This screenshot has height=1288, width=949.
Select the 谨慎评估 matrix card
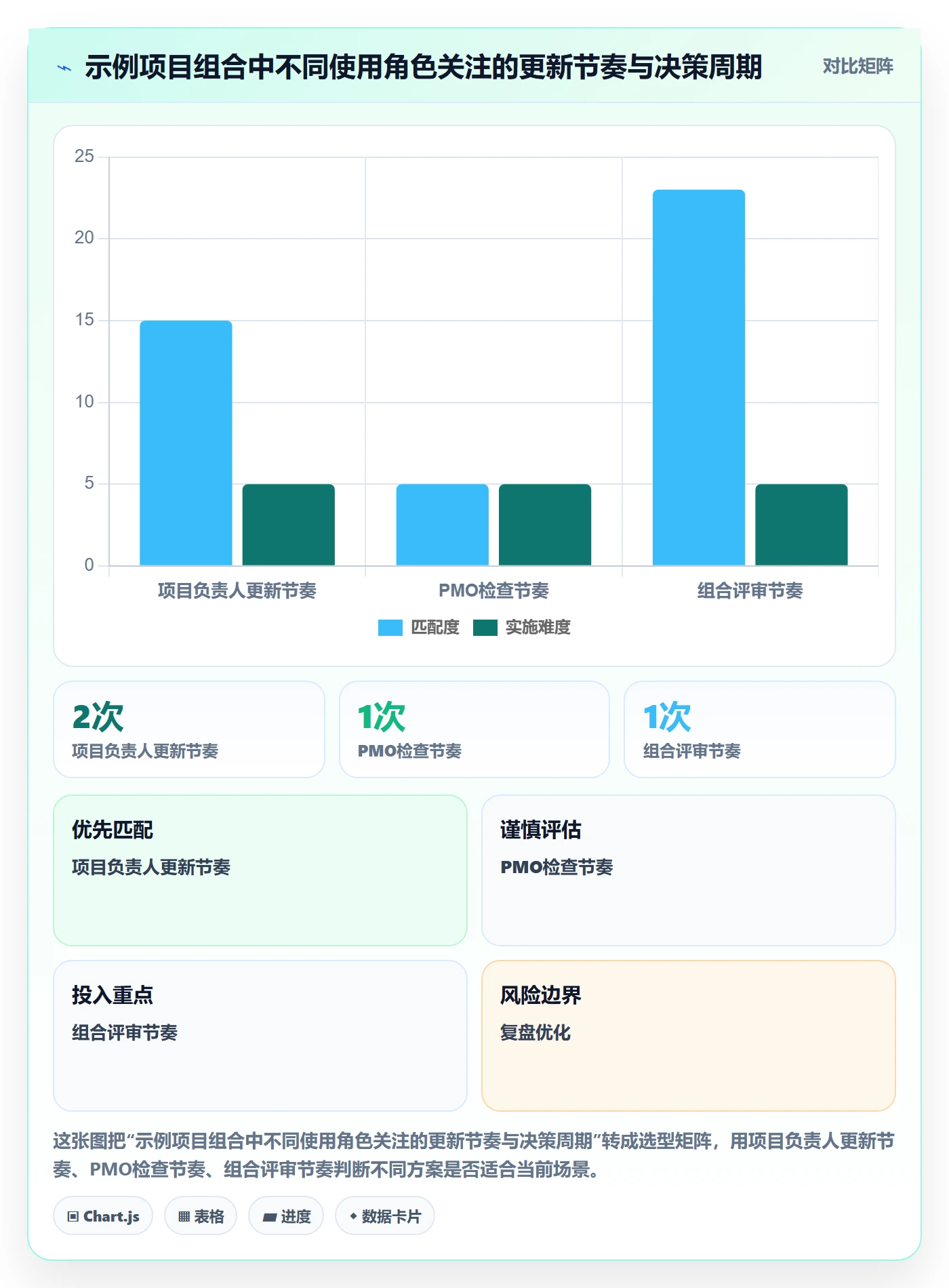point(689,870)
